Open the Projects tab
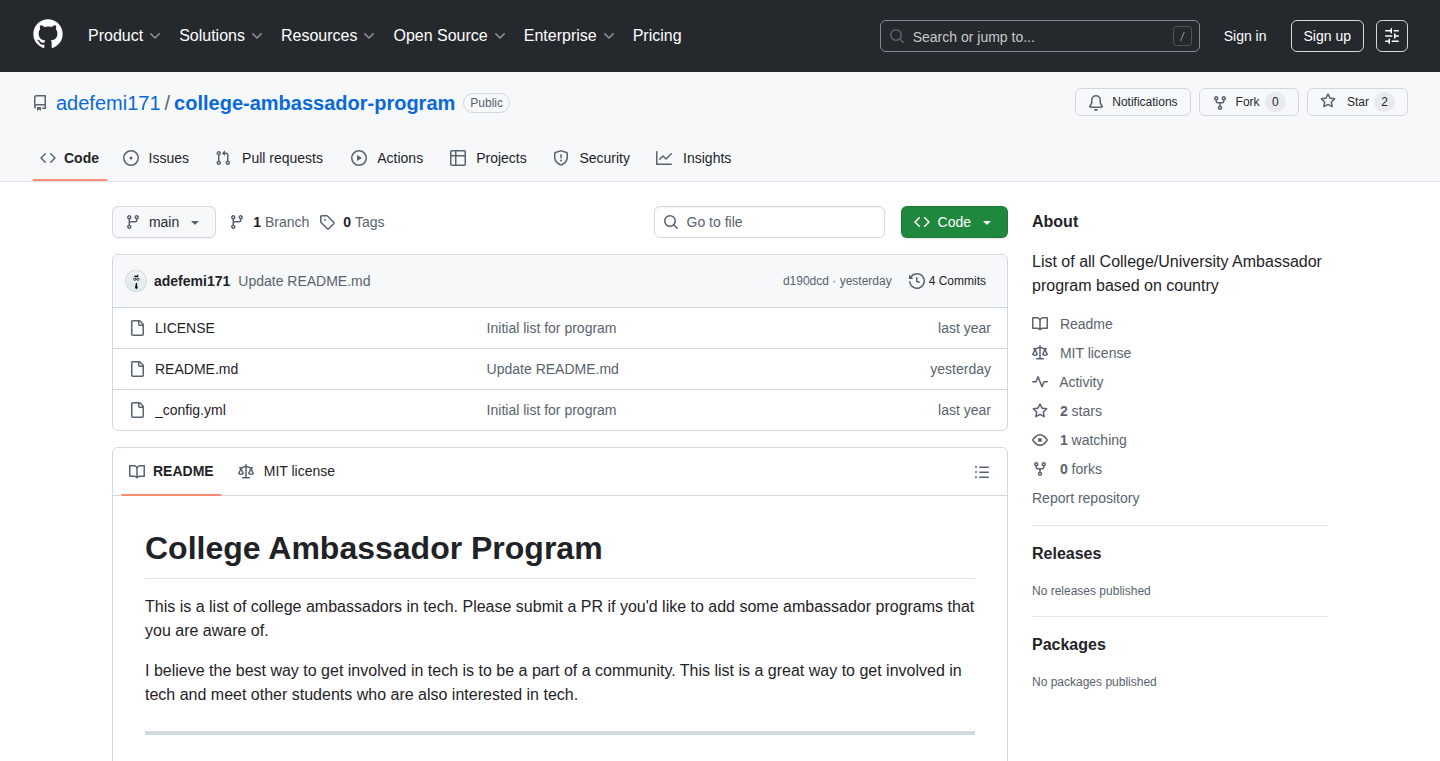Screen dimensions: 1440x761 pos(488,158)
